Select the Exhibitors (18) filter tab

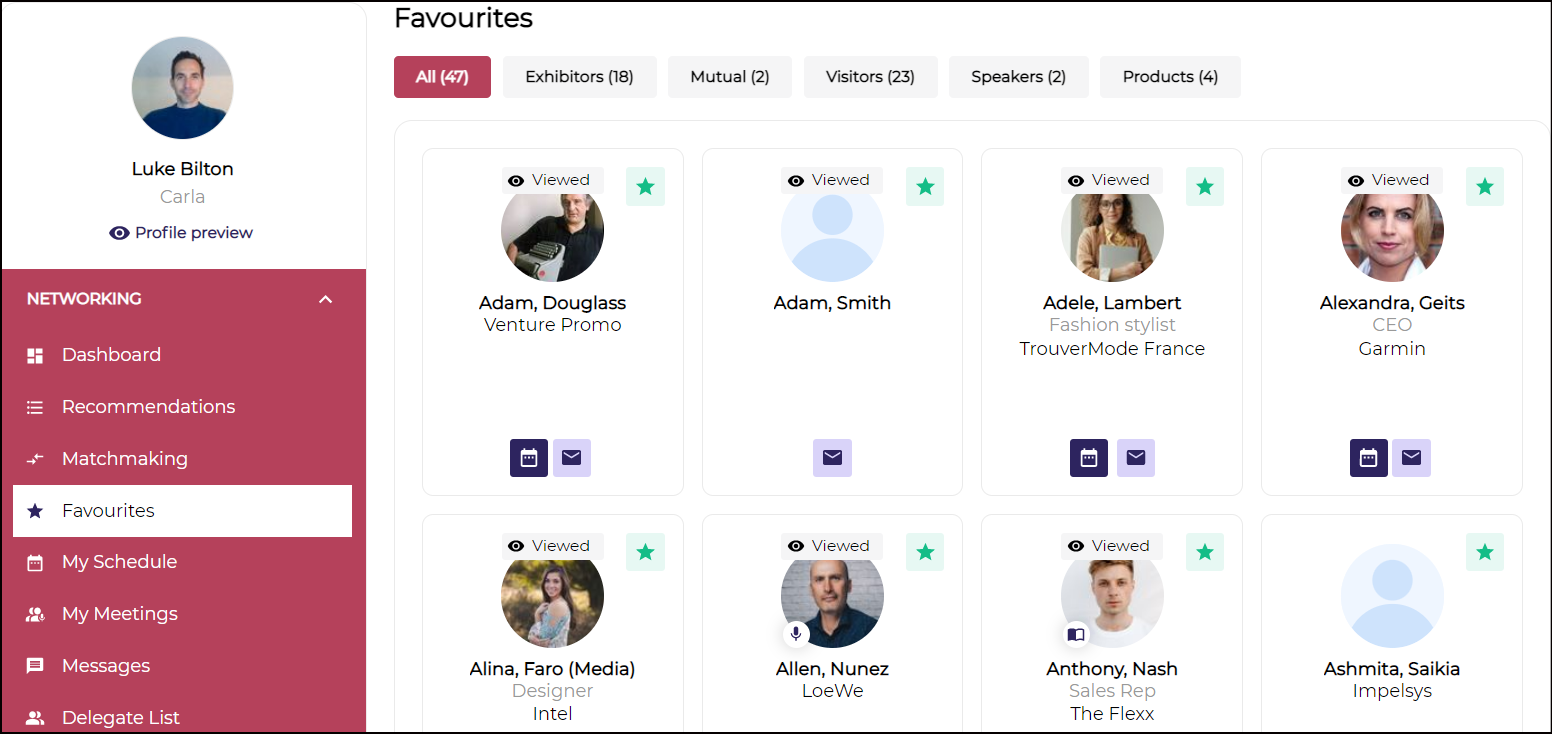coord(579,77)
